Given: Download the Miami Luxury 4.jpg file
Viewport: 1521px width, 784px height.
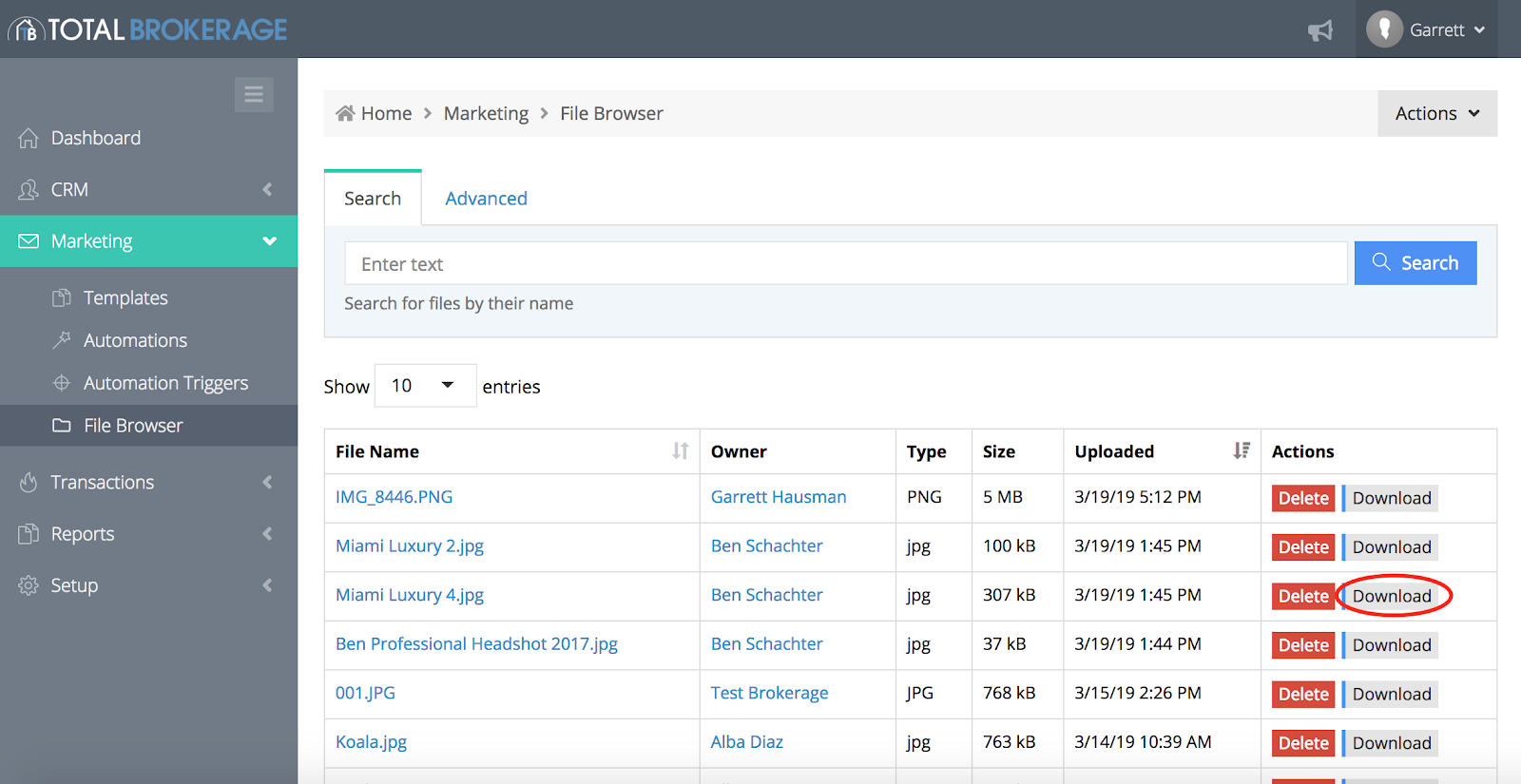Looking at the screenshot, I should (x=1391, y=596).
